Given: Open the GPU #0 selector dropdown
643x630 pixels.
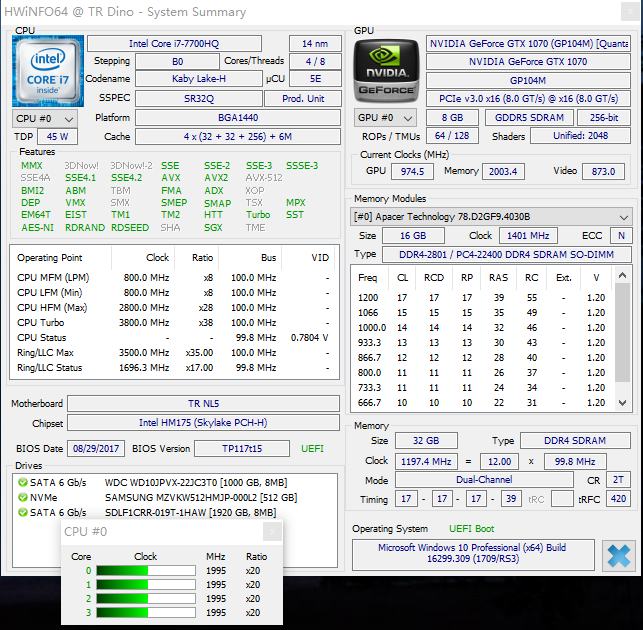Looking at the screenshot, I should click(385, 118).
